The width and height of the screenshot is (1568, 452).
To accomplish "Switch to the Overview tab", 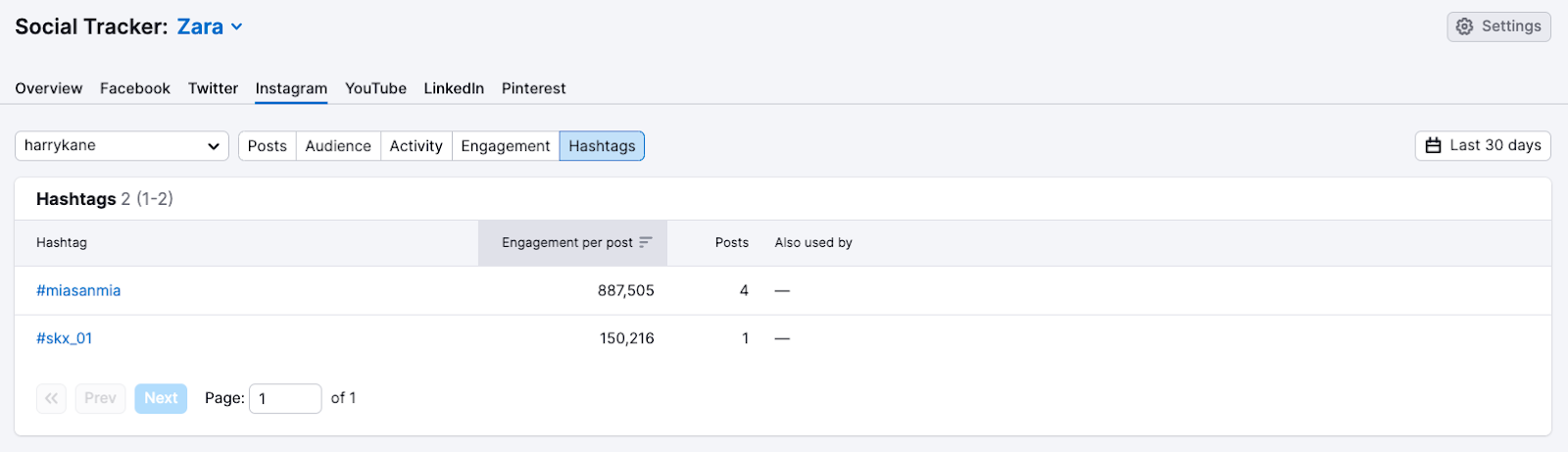I will coord(49,88).
